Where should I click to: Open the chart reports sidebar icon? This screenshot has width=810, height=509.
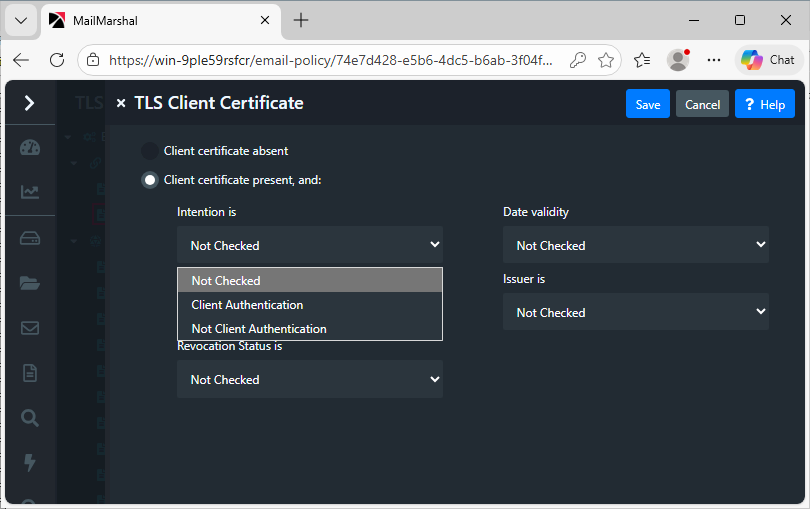coord(30,192)
